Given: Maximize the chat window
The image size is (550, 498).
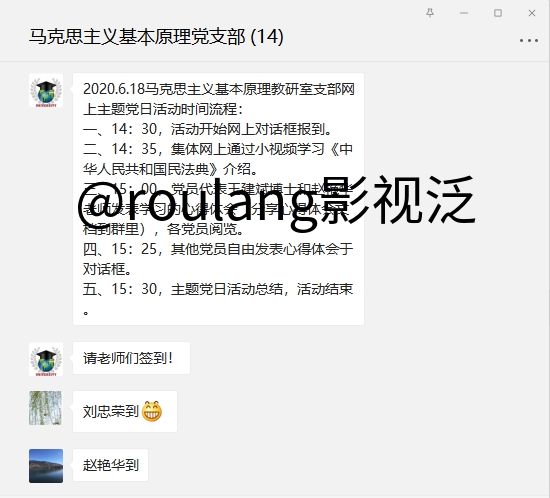Looking at the screenshot, I should pyautogui.click(x=498, y=13).
